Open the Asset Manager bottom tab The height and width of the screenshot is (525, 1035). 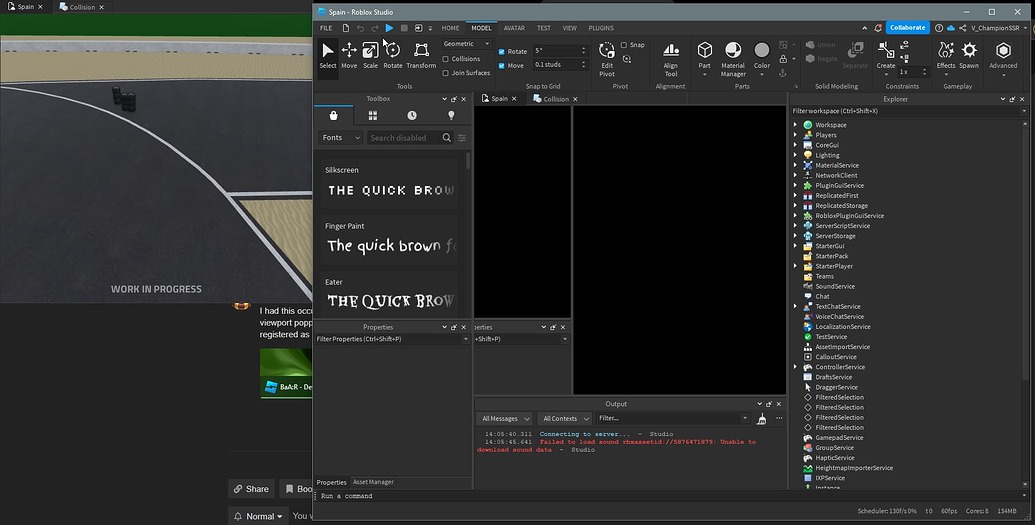[x=373, y=482]
